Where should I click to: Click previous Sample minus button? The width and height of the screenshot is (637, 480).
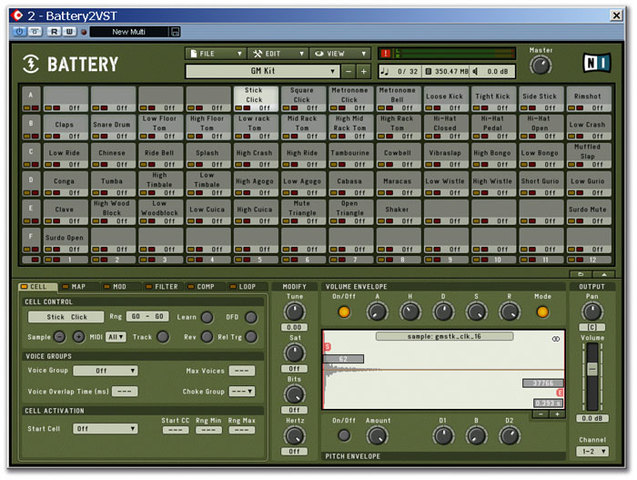60,337
